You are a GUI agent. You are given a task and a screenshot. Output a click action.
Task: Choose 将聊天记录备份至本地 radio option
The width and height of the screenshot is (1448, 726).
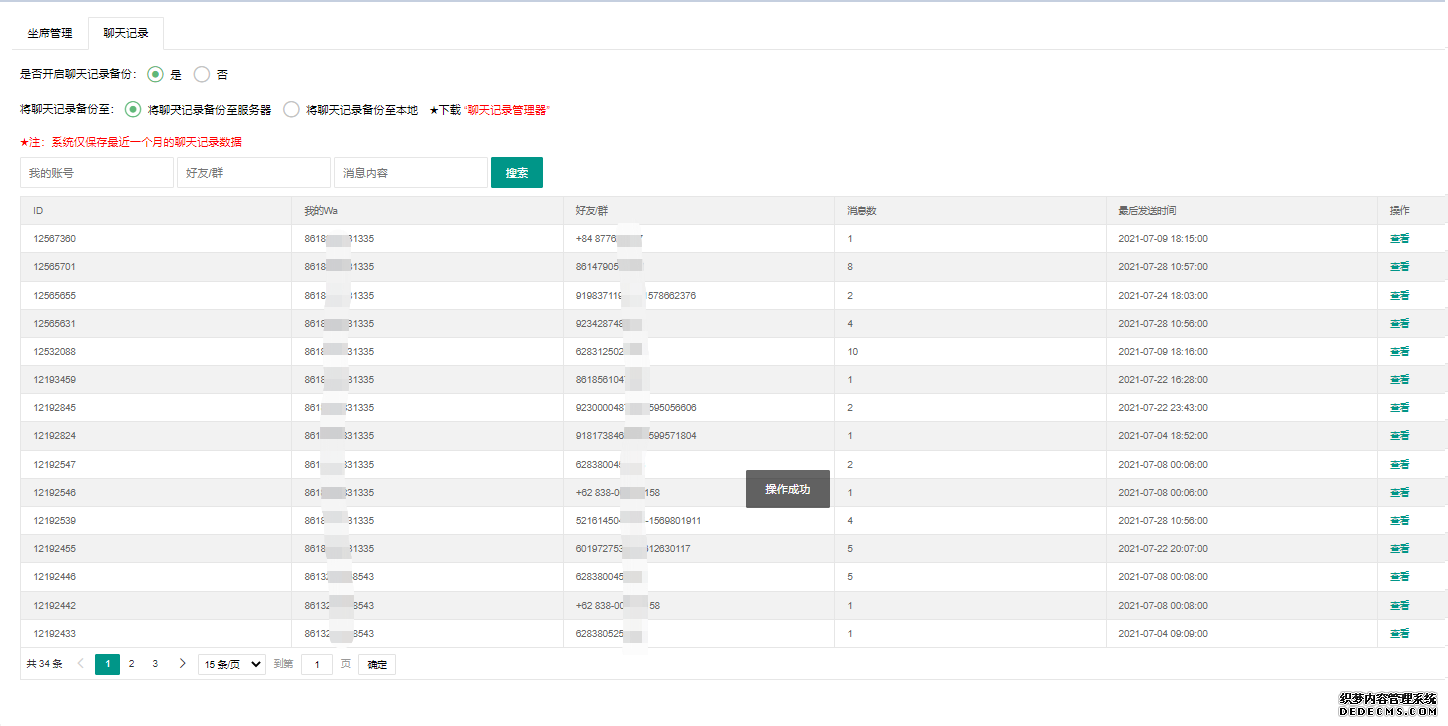coord(291,110)
